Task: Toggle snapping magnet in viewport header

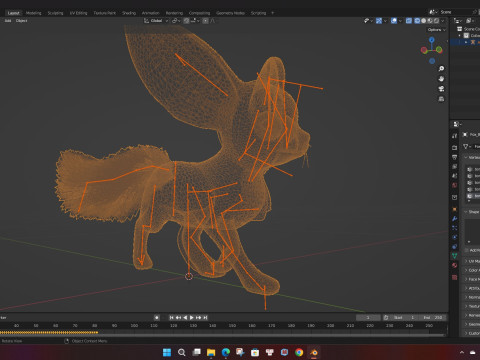Action: [186, 21]
